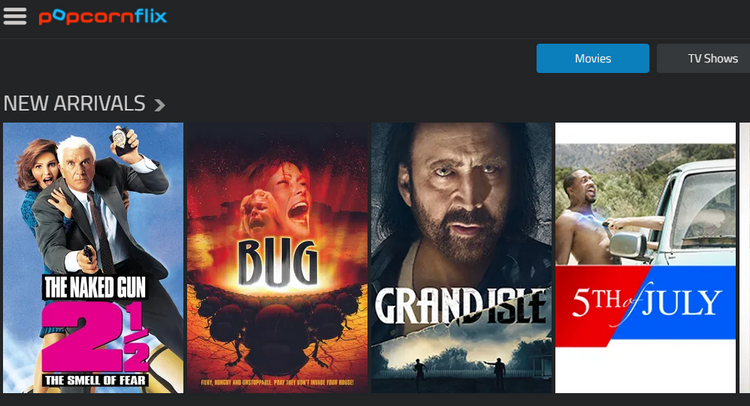The height and width of the screenshot is (406, 750).
Task: Open the Bug movie poster
Action: tap(277, 258)
